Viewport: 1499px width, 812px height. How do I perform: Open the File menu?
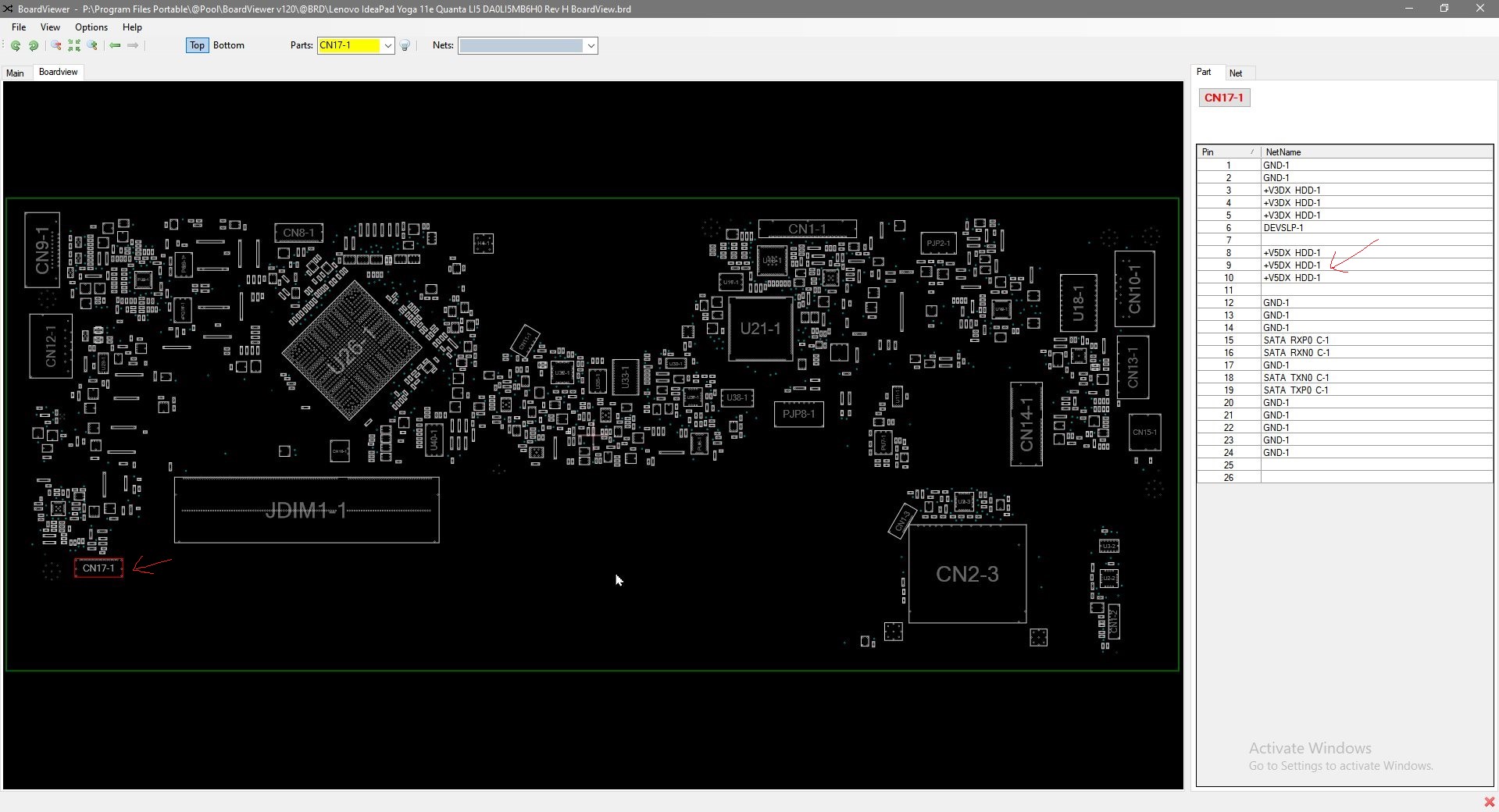pyautogui.click(x=19, y=27)
